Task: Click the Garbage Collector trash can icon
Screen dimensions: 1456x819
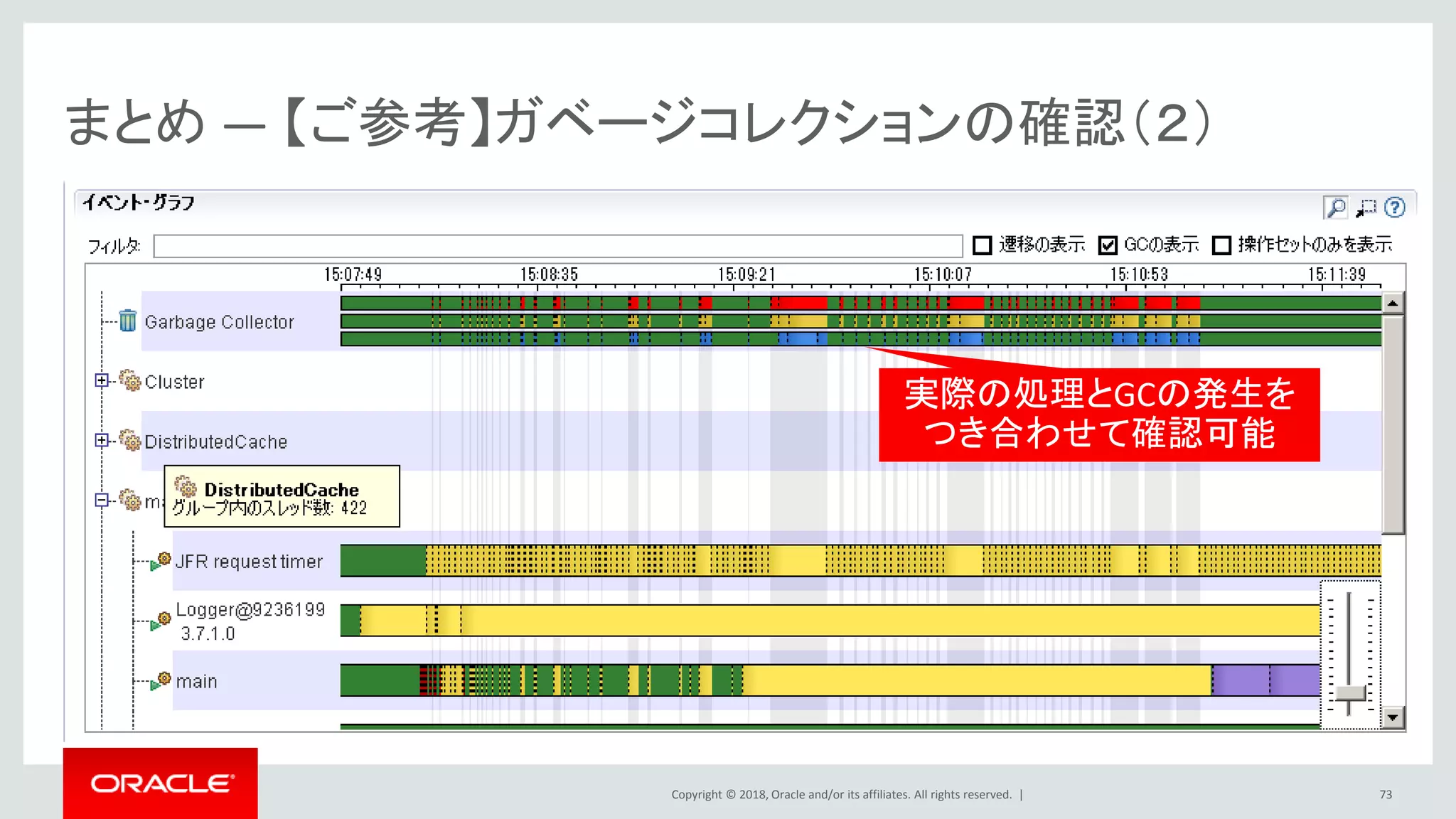Action: point(128,321)
